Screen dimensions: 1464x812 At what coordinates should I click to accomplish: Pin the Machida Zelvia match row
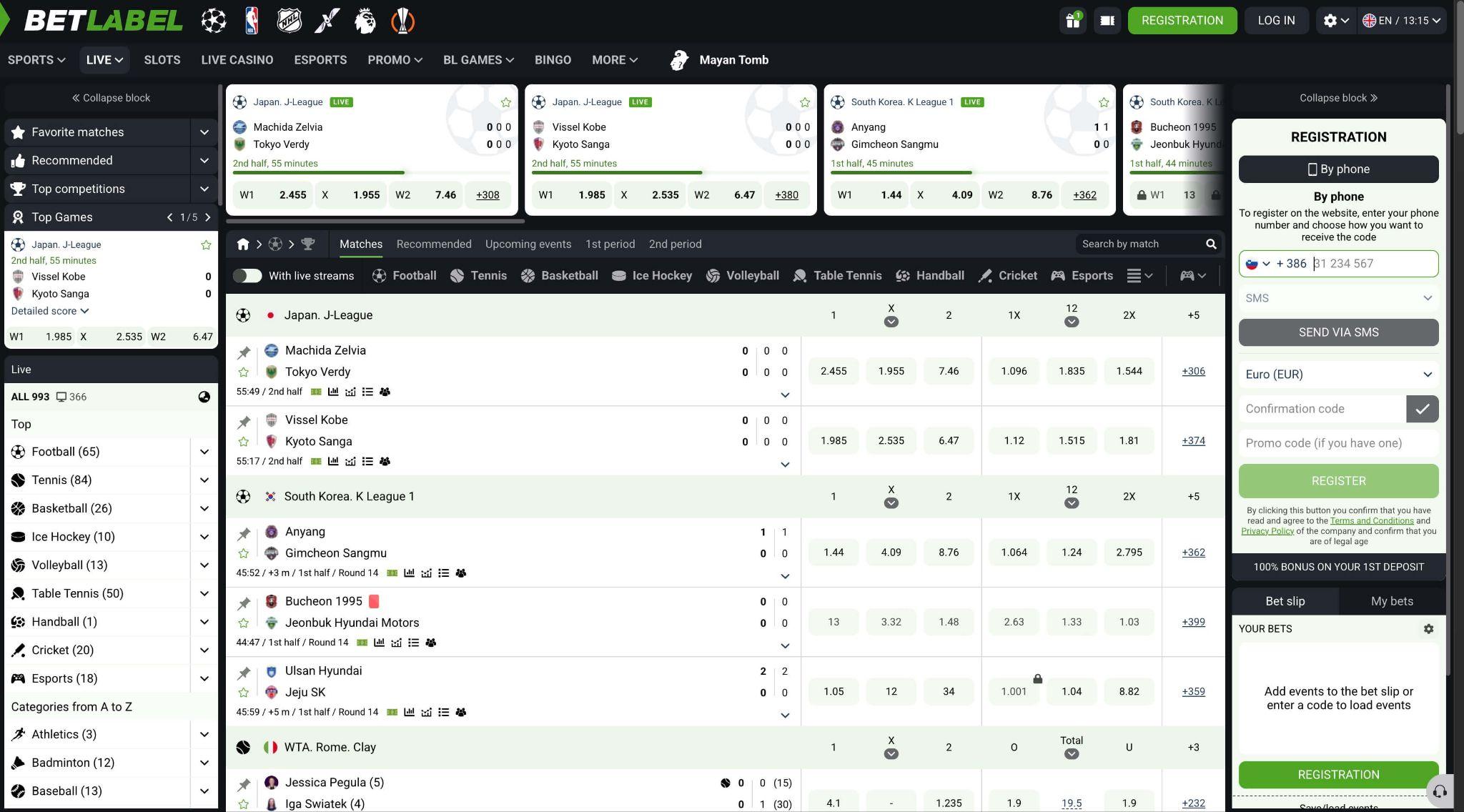[244, 352]
